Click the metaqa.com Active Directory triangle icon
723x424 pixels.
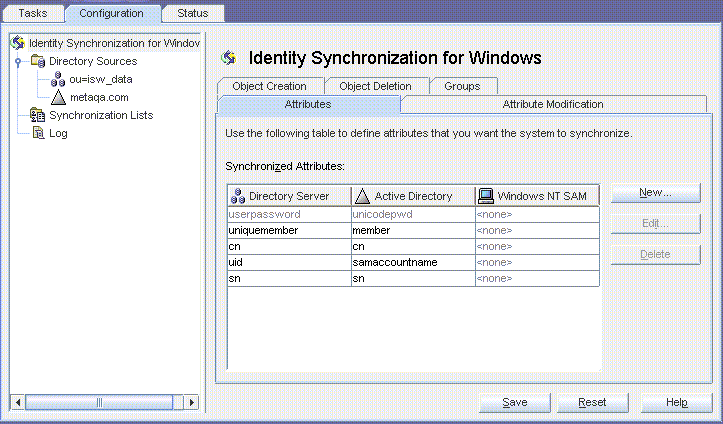click(x=58, y=97)
